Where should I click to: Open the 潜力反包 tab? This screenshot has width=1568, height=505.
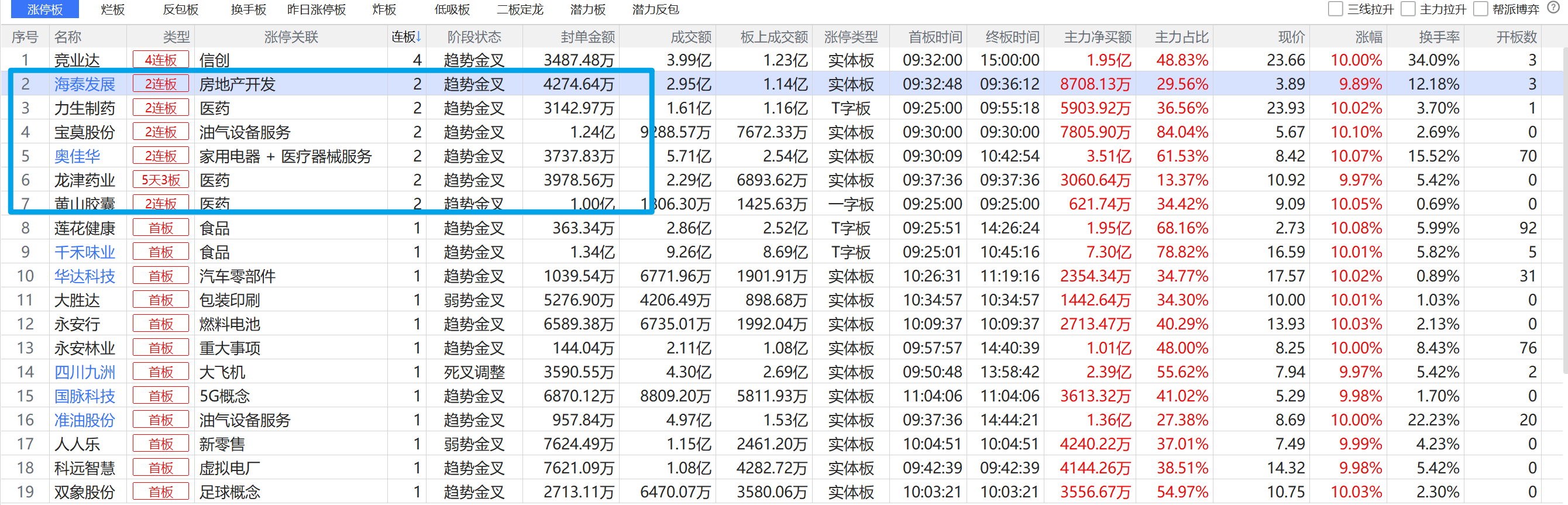(655, 9)
